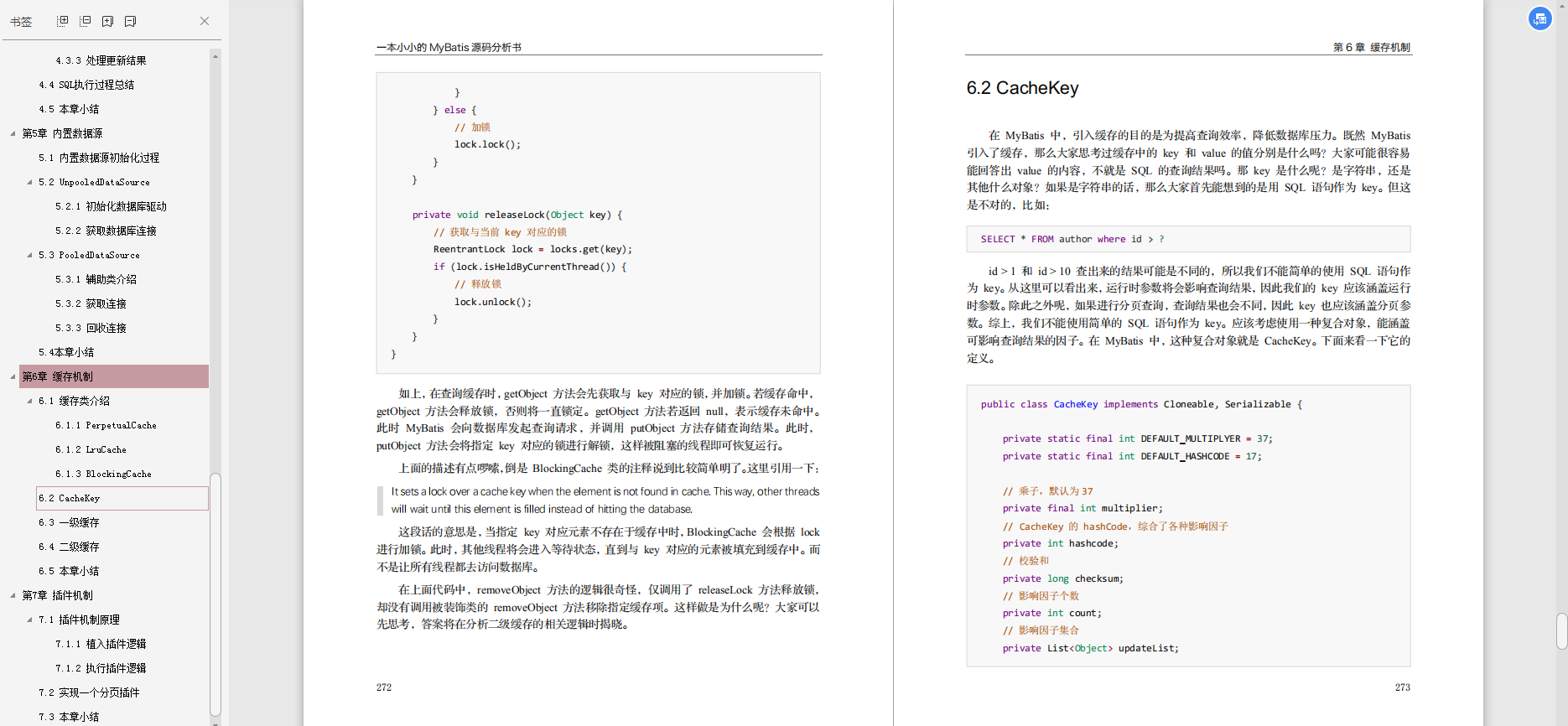This screenshot has width=1568, height=726.
Task: Click the code line private void releaseLock(Object key)
Action: (517, 215)
